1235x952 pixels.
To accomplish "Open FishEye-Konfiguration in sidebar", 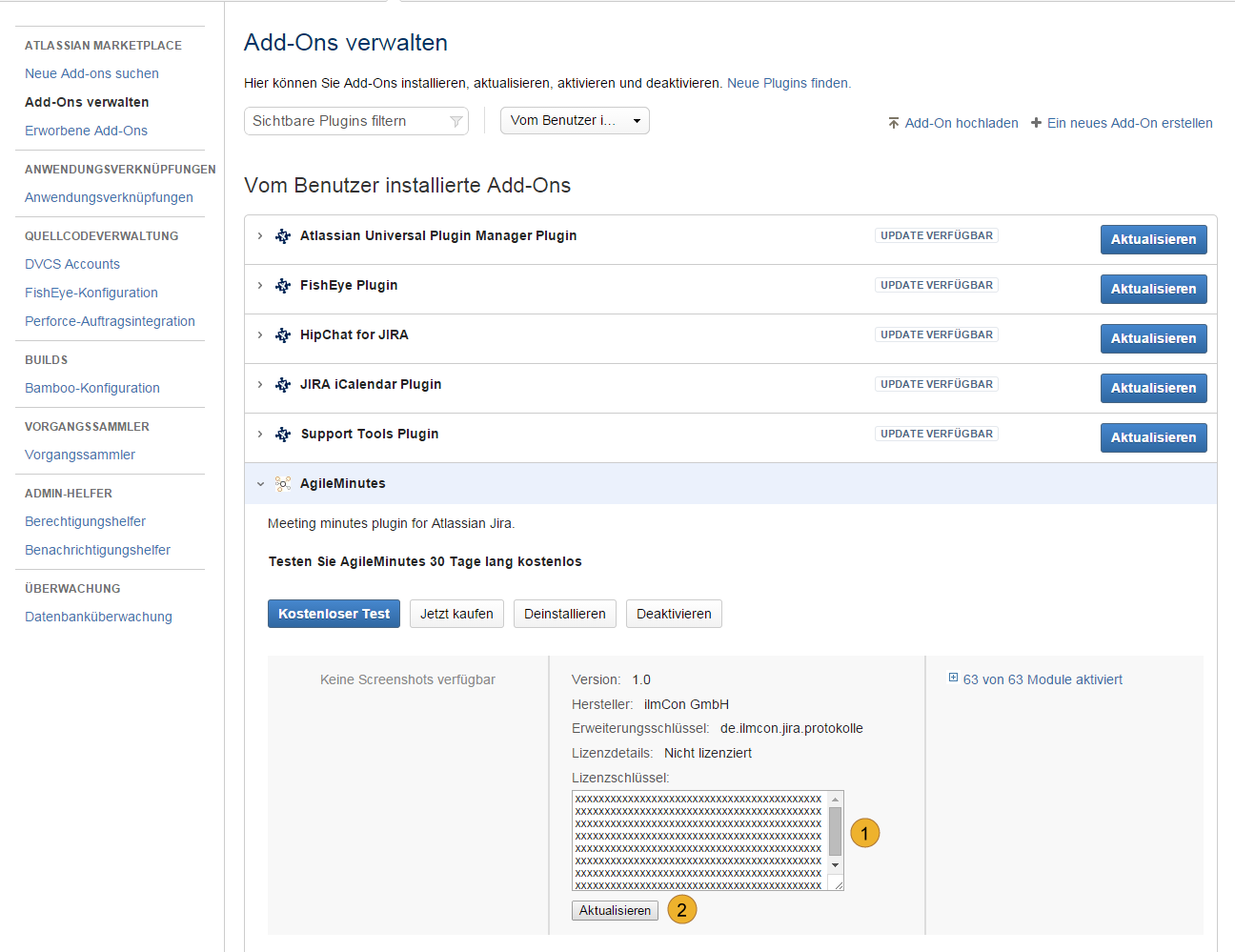I will (x=91, y=293).
